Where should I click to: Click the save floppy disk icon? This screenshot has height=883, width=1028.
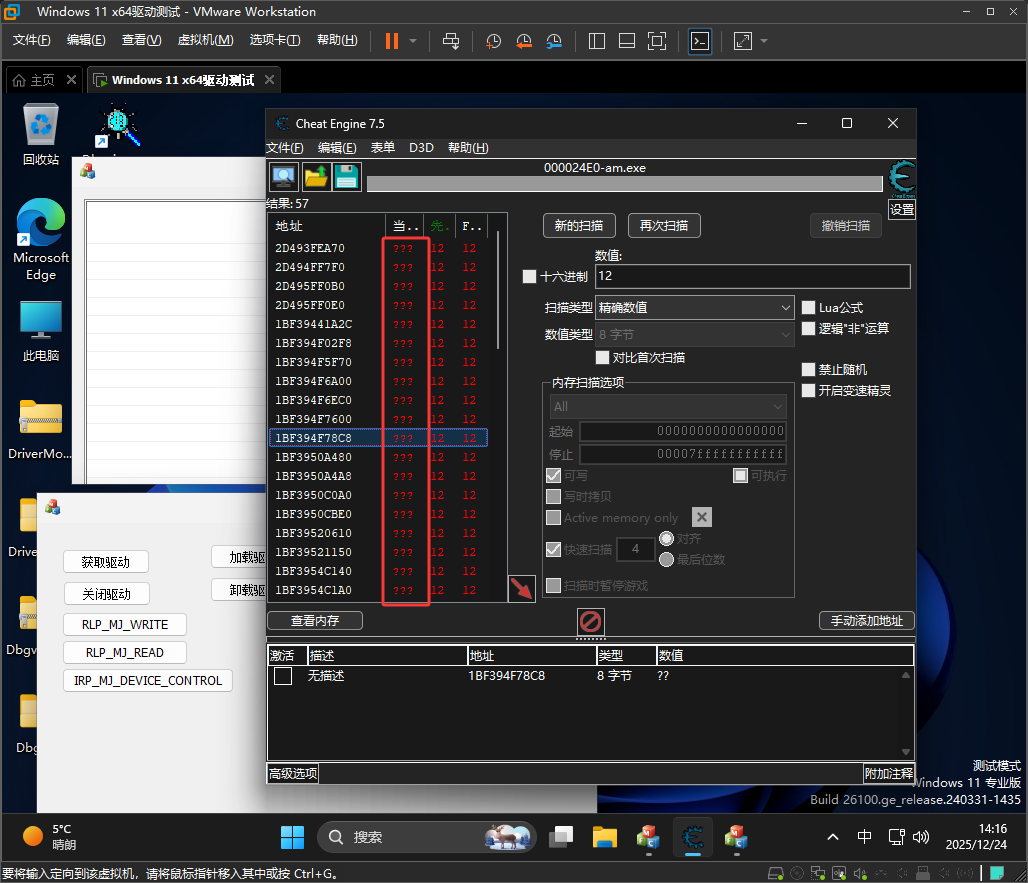click(347, 176)
